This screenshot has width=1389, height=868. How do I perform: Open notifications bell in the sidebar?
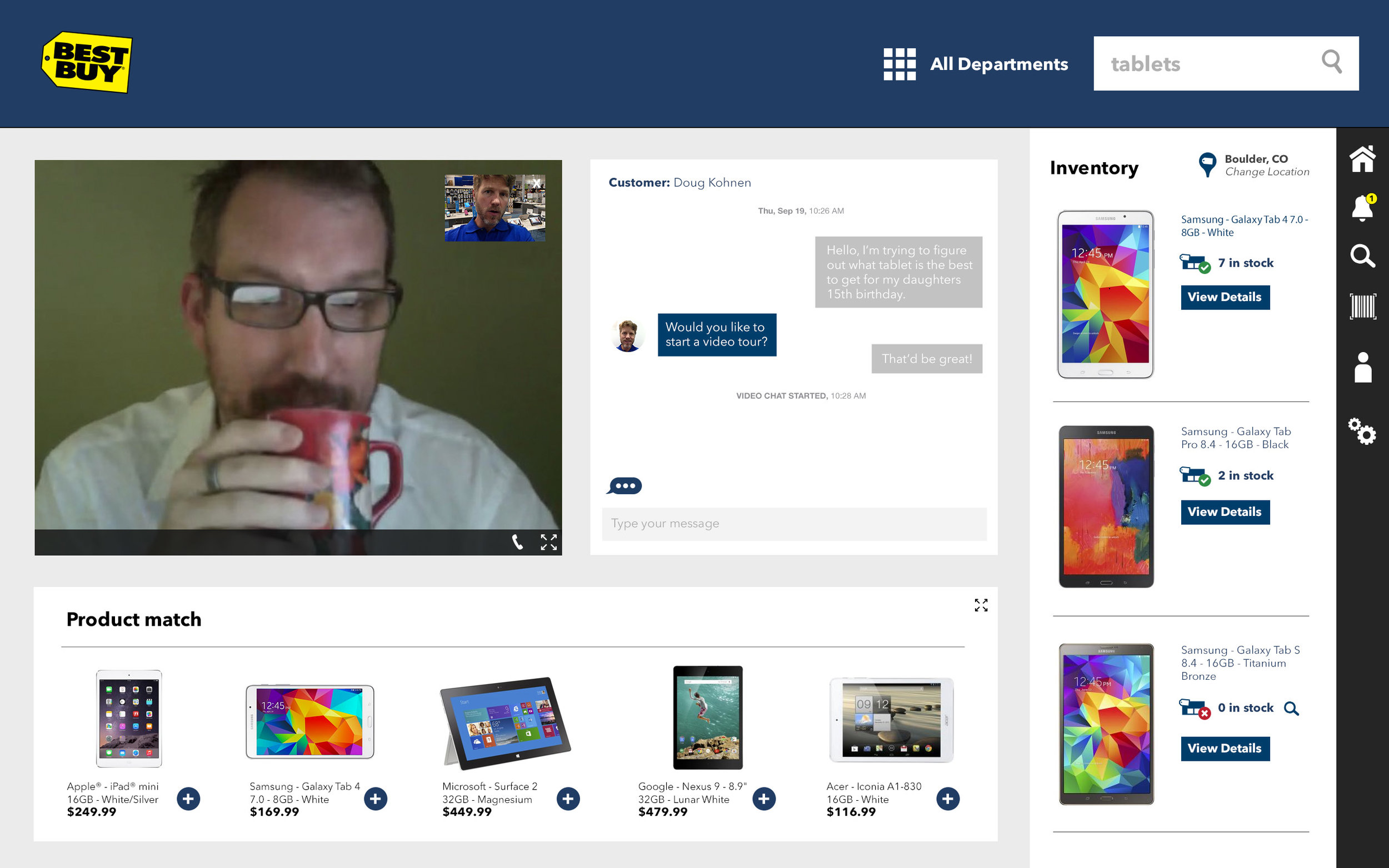(x=1362, y=207)
